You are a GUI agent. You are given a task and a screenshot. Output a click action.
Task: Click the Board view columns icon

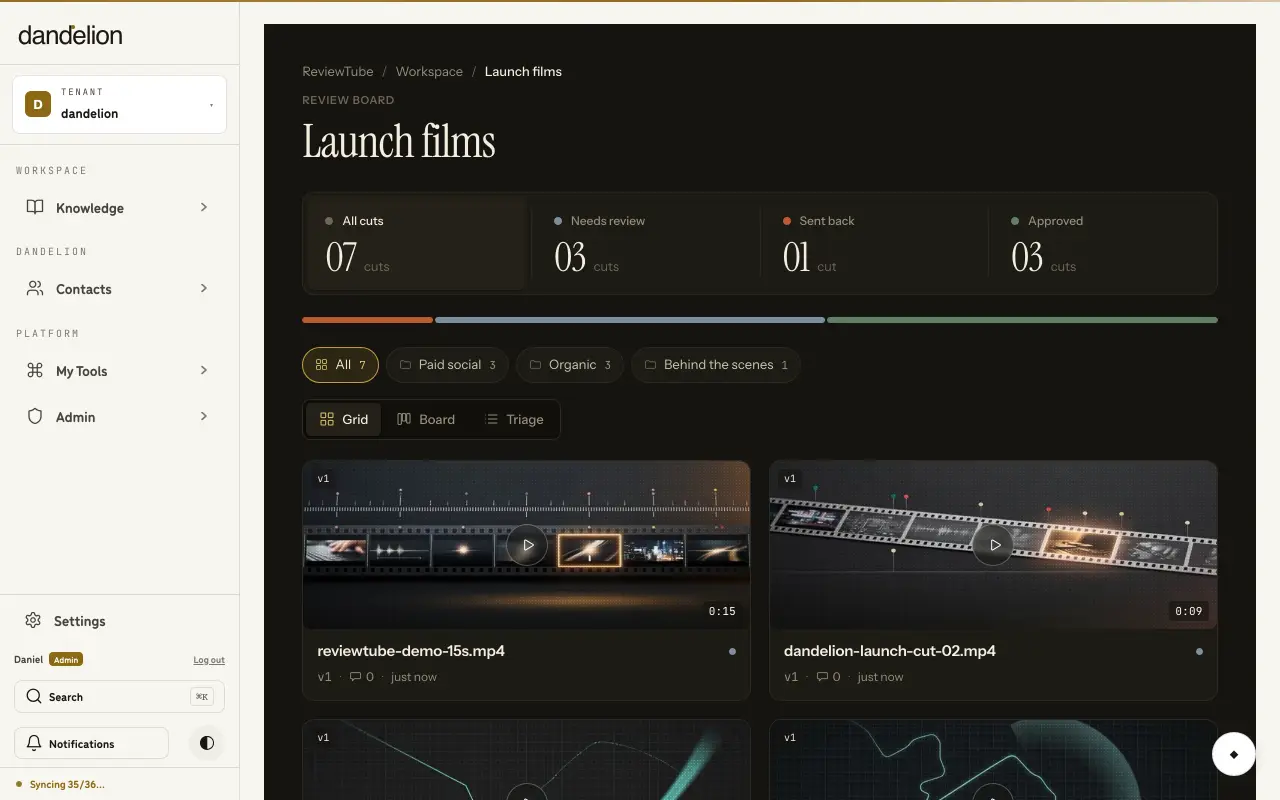click(404, 419)
